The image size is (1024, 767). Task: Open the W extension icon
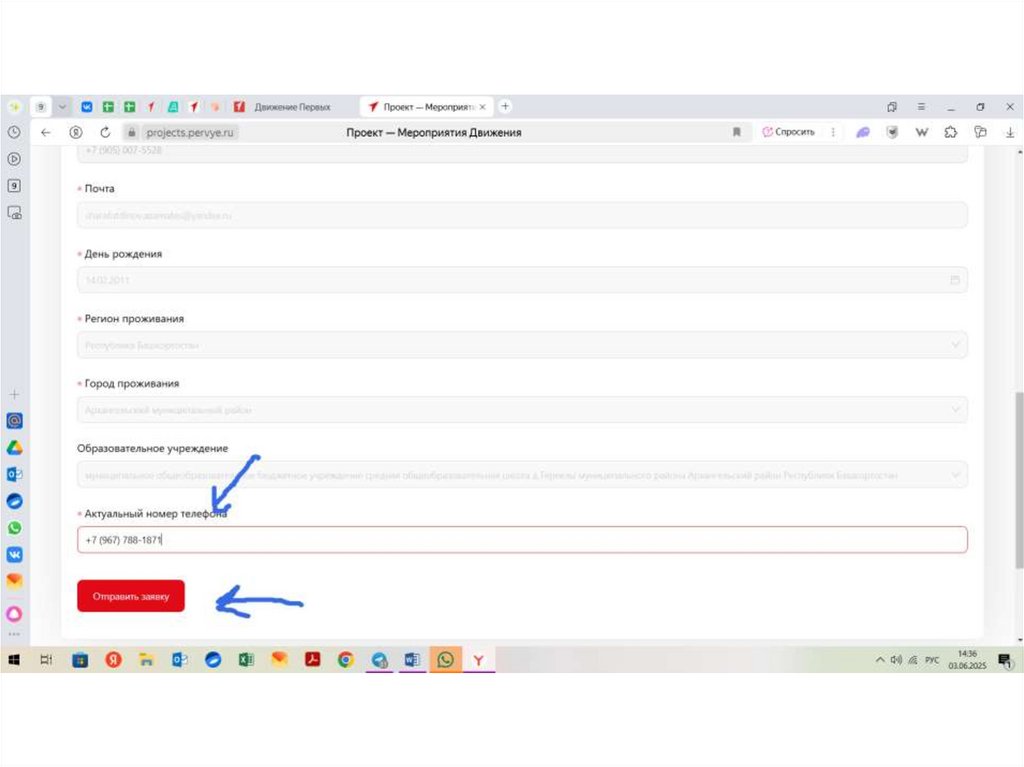coord(921,132)
